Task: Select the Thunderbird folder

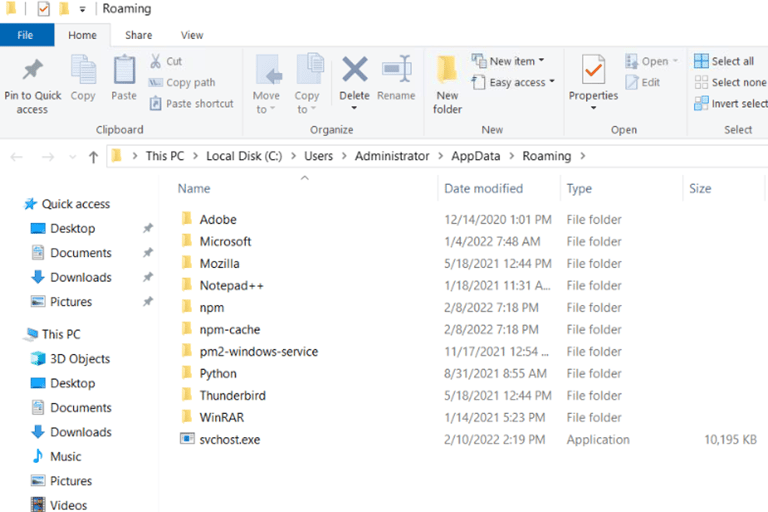Action: point(232,396)
